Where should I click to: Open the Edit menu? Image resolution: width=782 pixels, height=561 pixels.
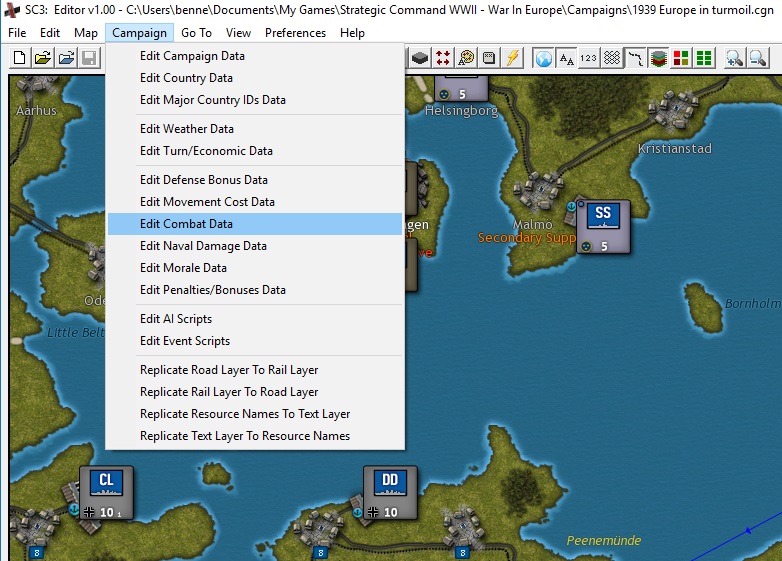click(50, 33)
